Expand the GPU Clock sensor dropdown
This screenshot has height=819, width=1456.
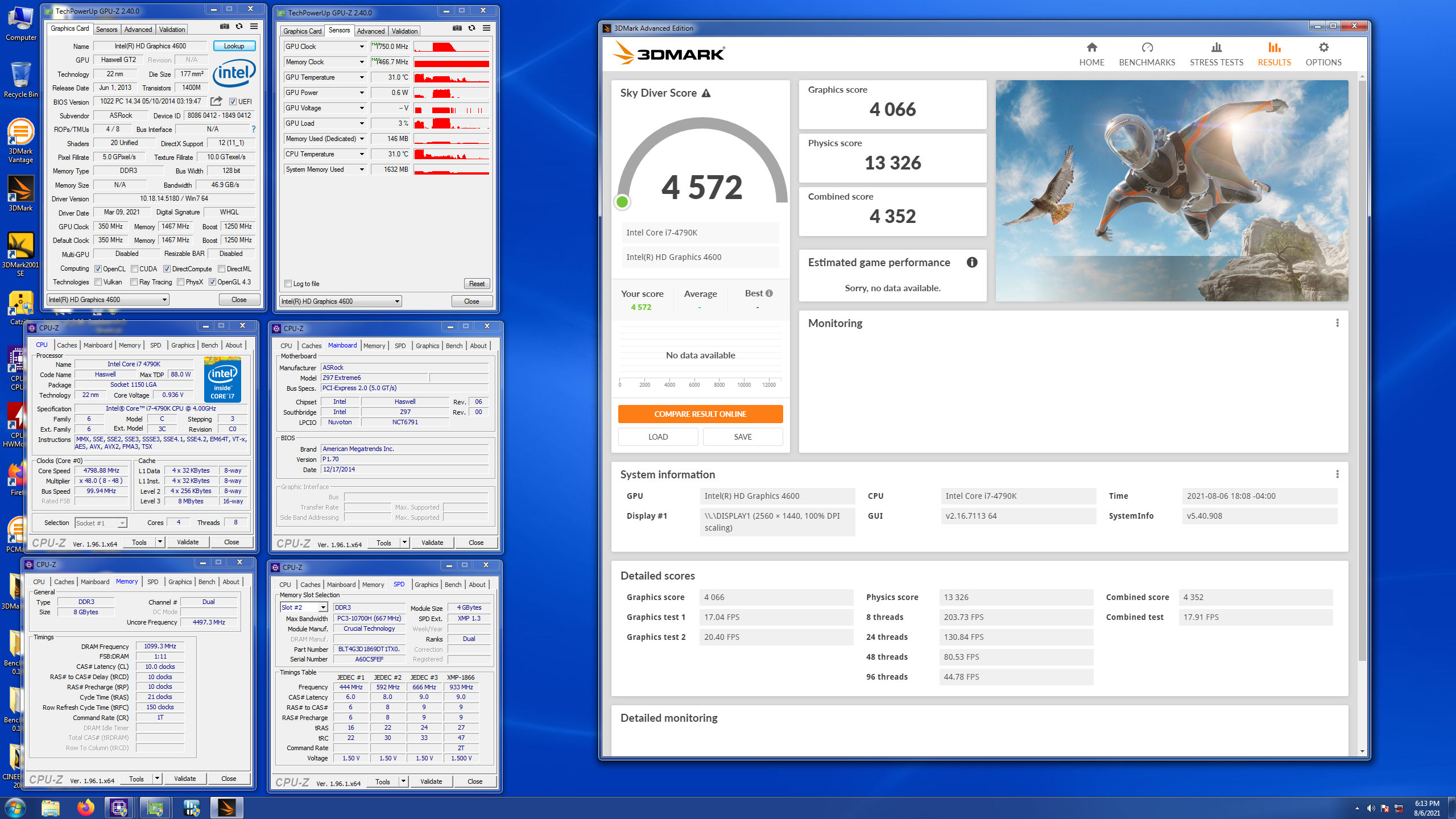[361, 47]
